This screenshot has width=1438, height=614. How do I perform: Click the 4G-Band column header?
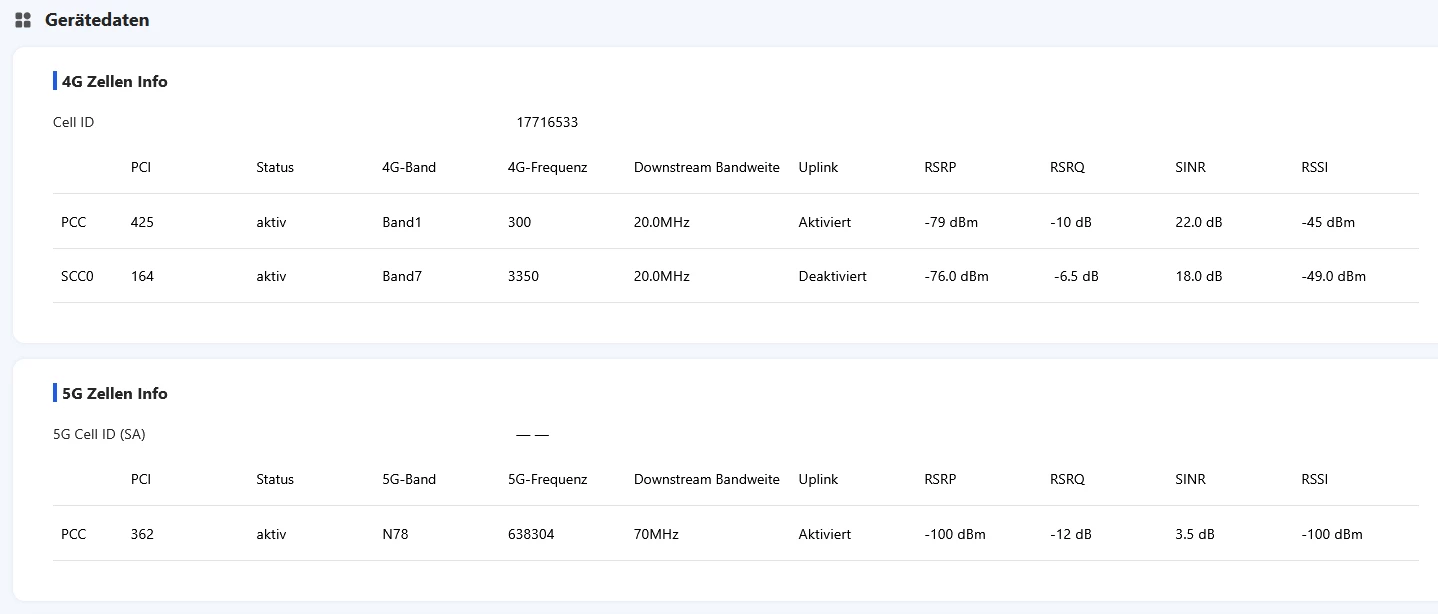point(409,168)
